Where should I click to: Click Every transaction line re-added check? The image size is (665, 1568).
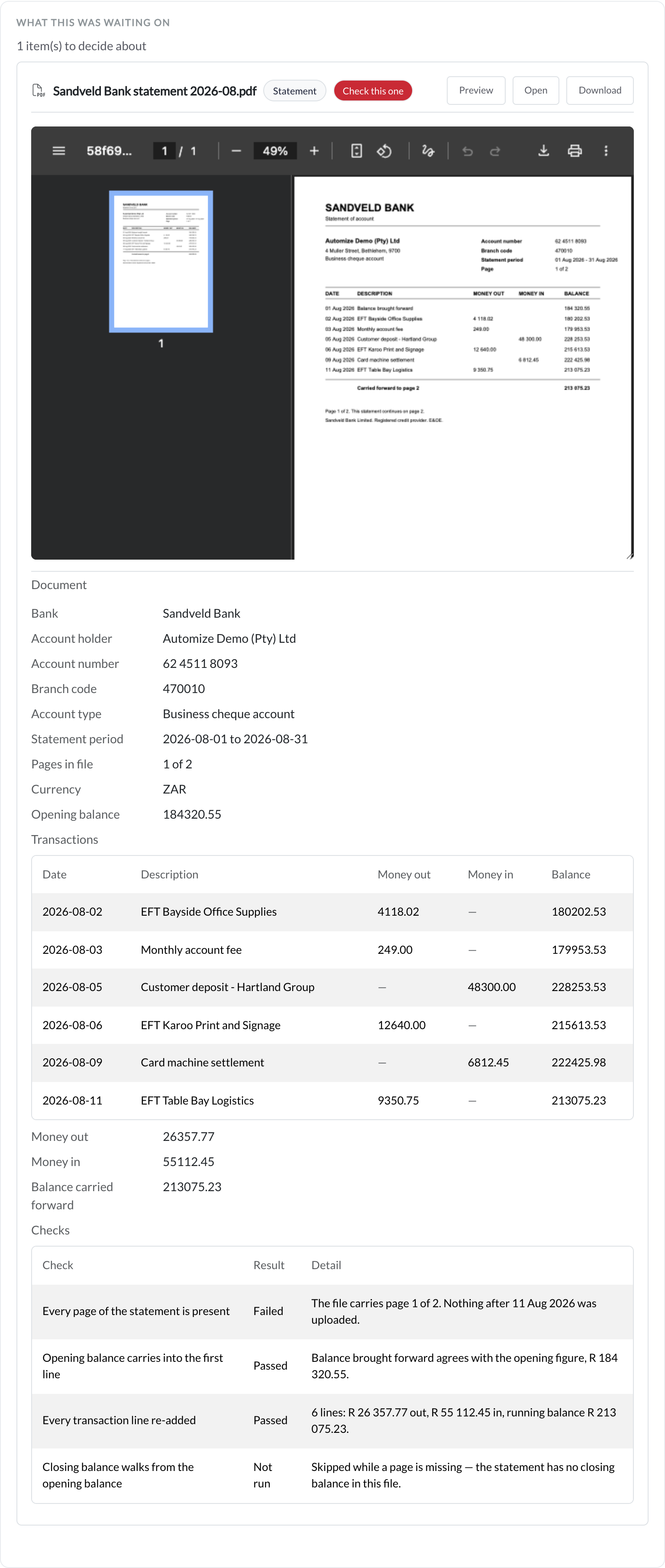point(119,1420)
